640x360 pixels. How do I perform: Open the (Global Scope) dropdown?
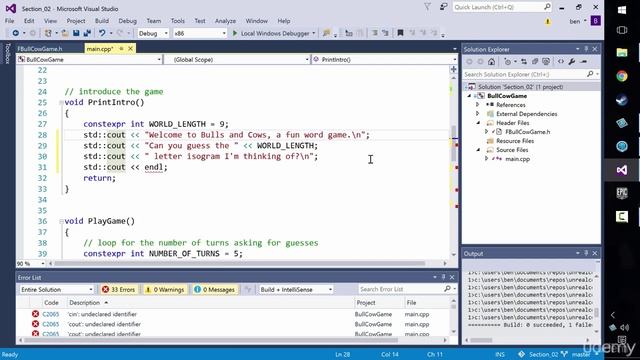237,60
